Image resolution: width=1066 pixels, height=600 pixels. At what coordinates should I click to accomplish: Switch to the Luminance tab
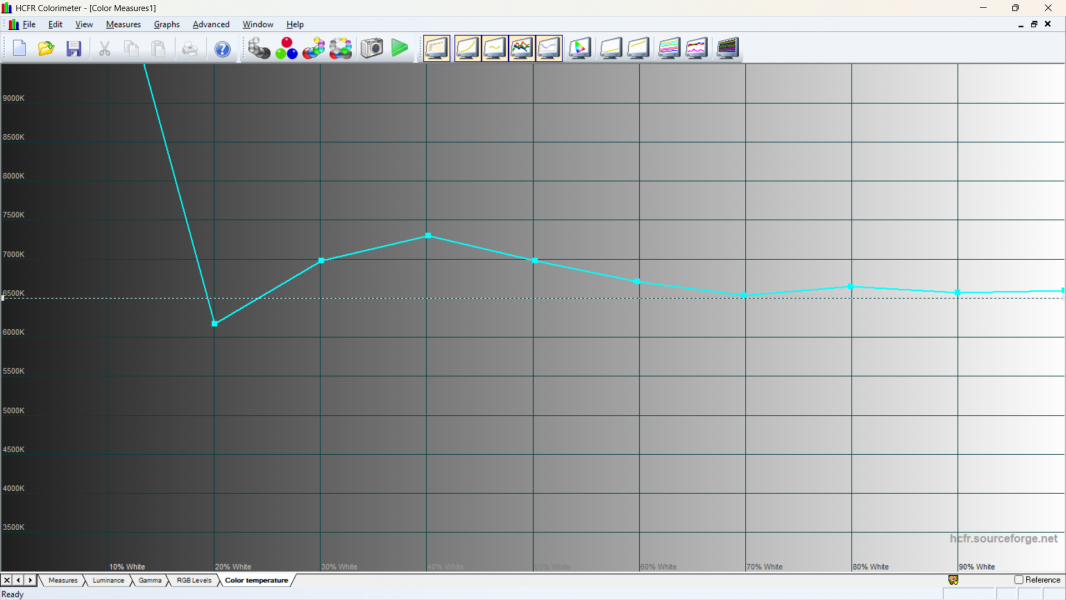[x=109, y=580]
